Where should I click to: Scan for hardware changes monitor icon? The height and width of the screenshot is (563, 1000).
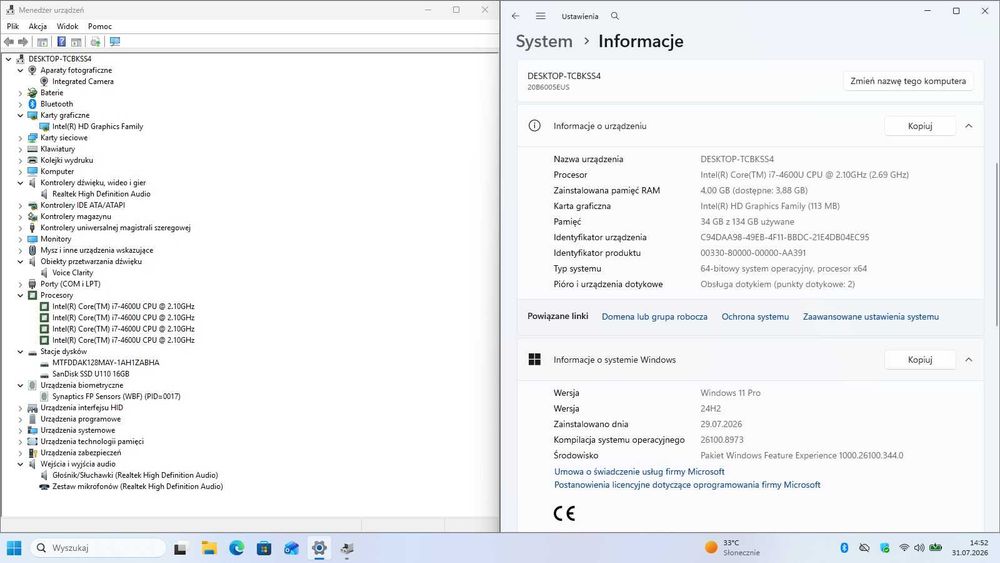115,42
